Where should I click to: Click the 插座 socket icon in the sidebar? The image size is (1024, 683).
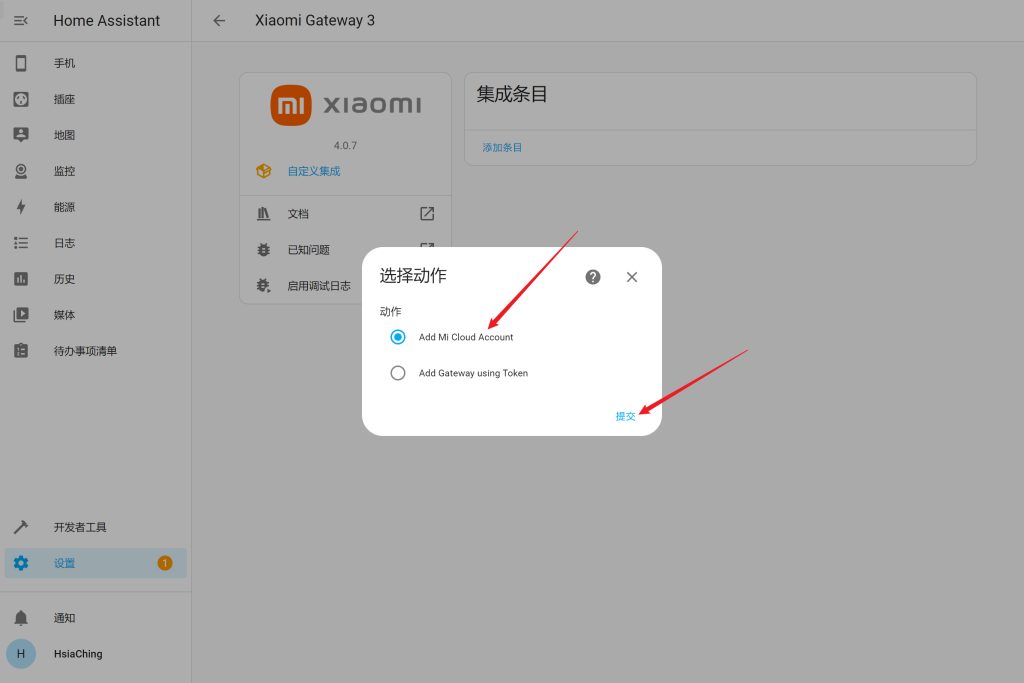click(x=21, y=99)
